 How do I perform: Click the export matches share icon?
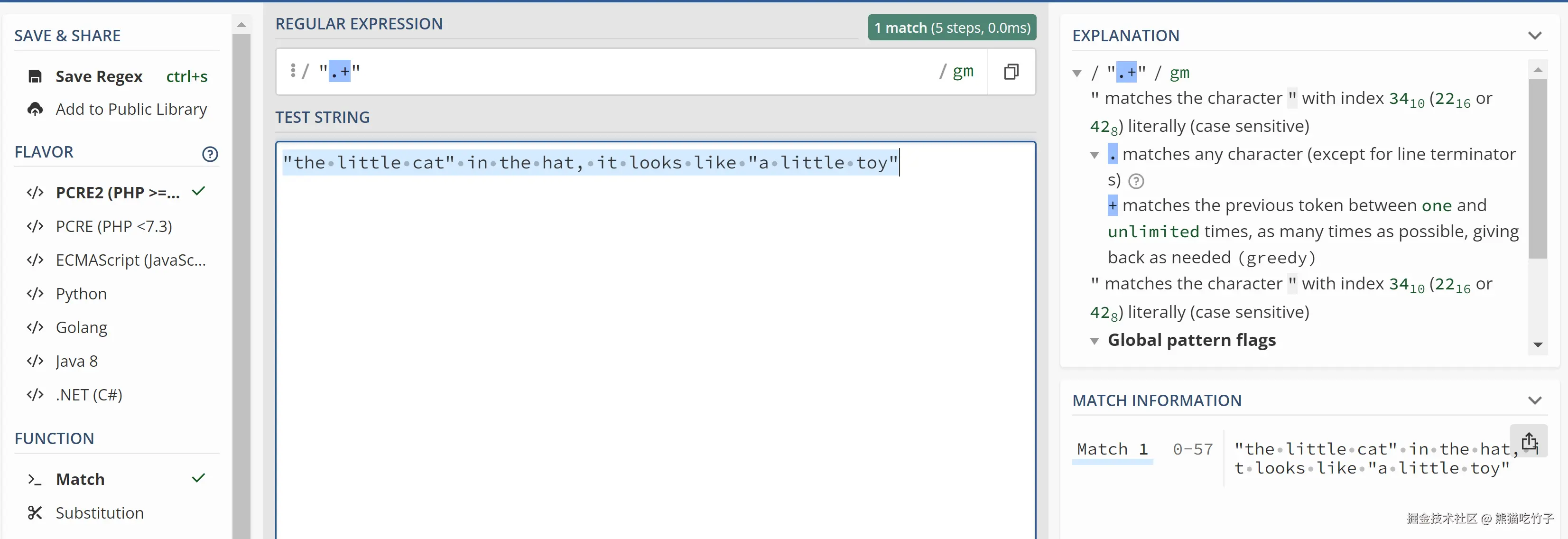pos(1529,442)
